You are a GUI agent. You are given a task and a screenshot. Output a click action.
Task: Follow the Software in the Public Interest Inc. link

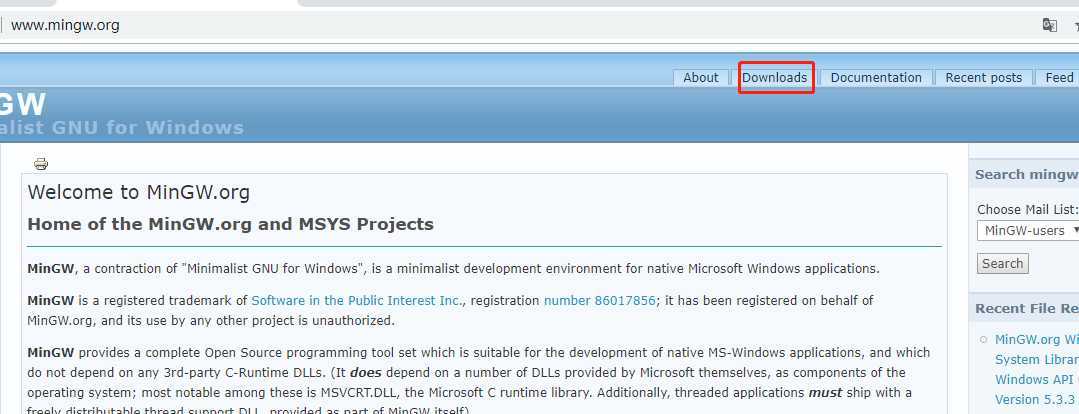tap(357, 301)
